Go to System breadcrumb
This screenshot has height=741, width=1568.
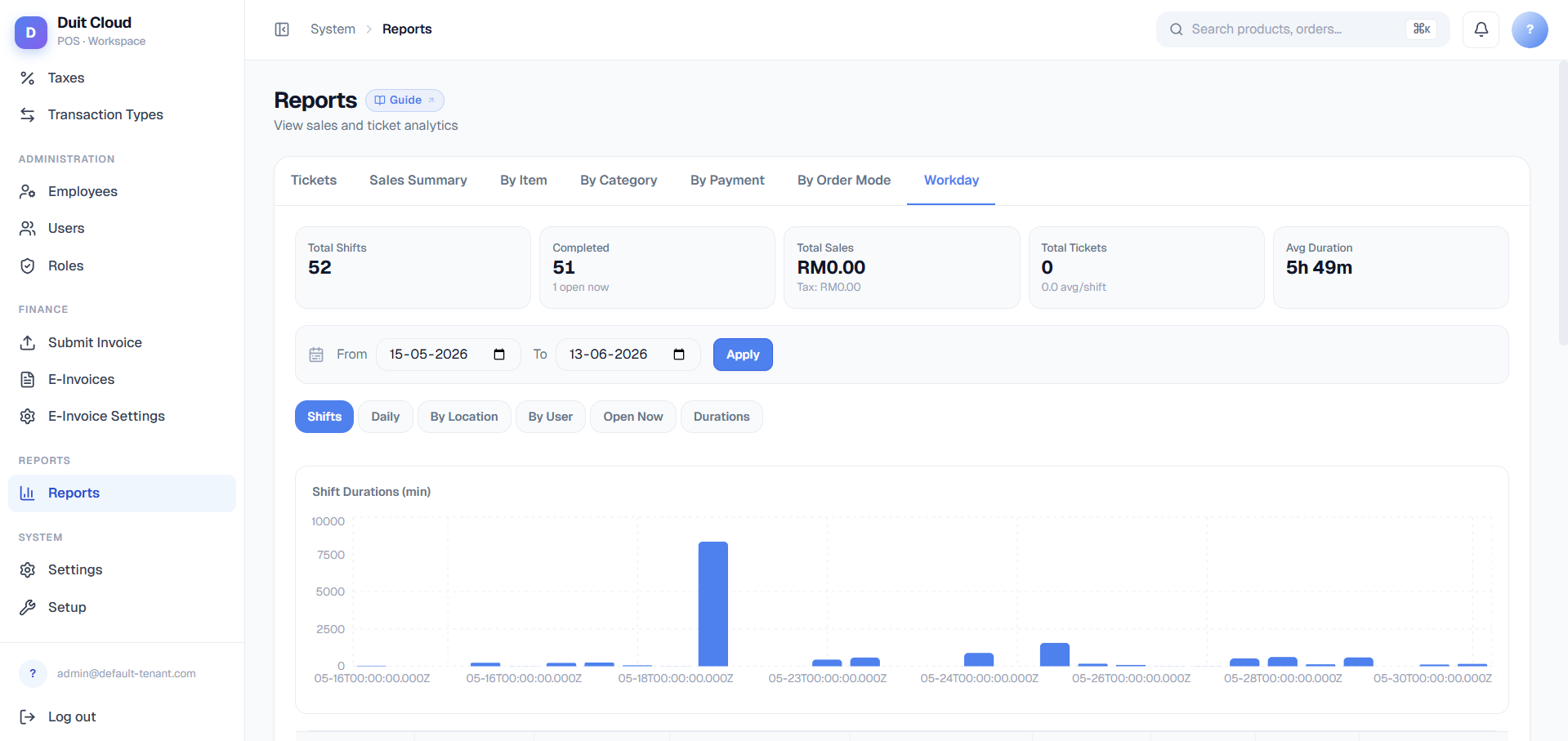tap(333, 29)
